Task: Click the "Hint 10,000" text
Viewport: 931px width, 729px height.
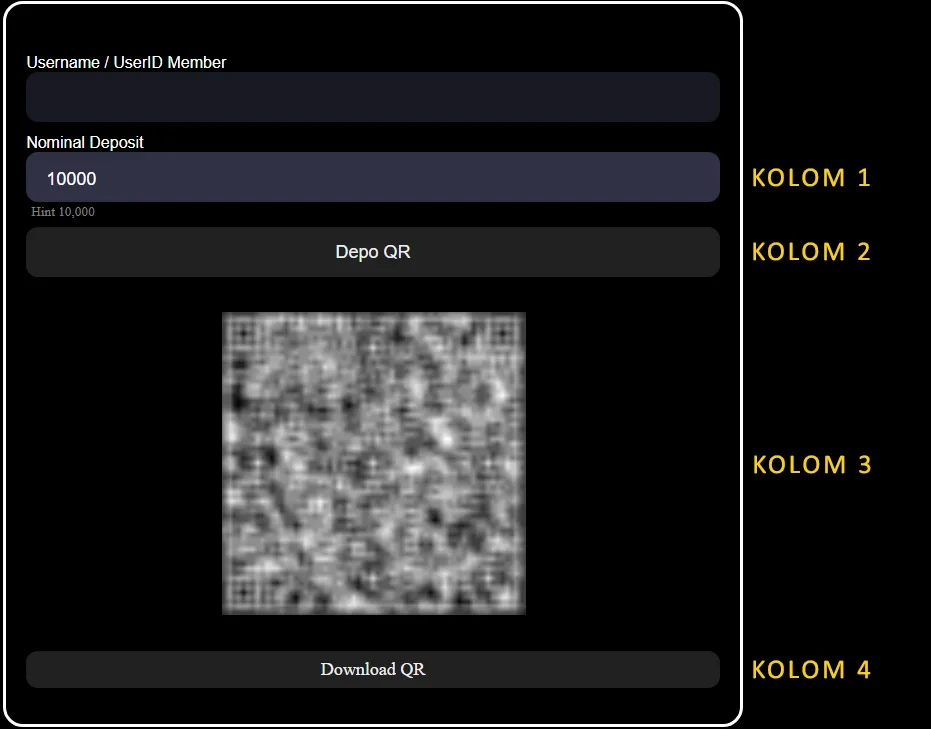Action: click(x=63, y=212)
